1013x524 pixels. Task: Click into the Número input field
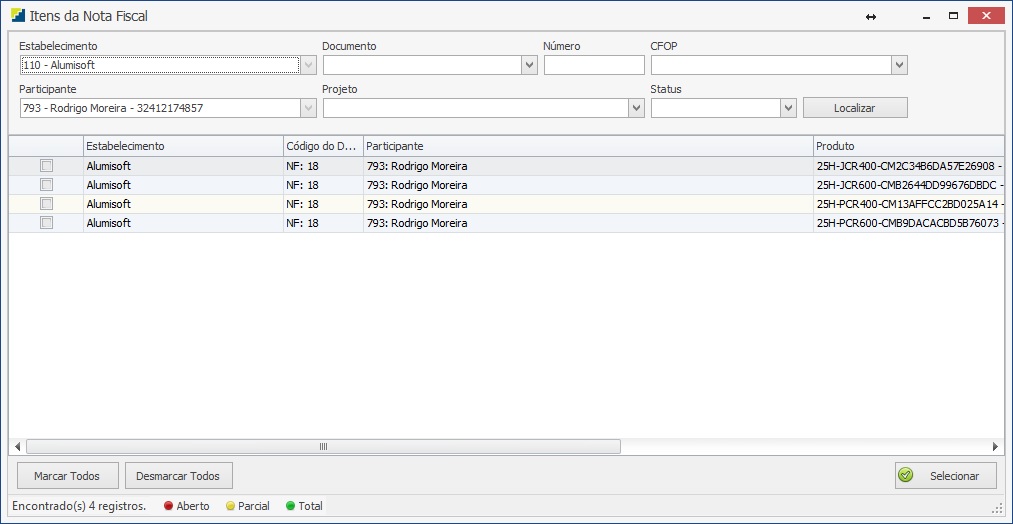point(594,65)
